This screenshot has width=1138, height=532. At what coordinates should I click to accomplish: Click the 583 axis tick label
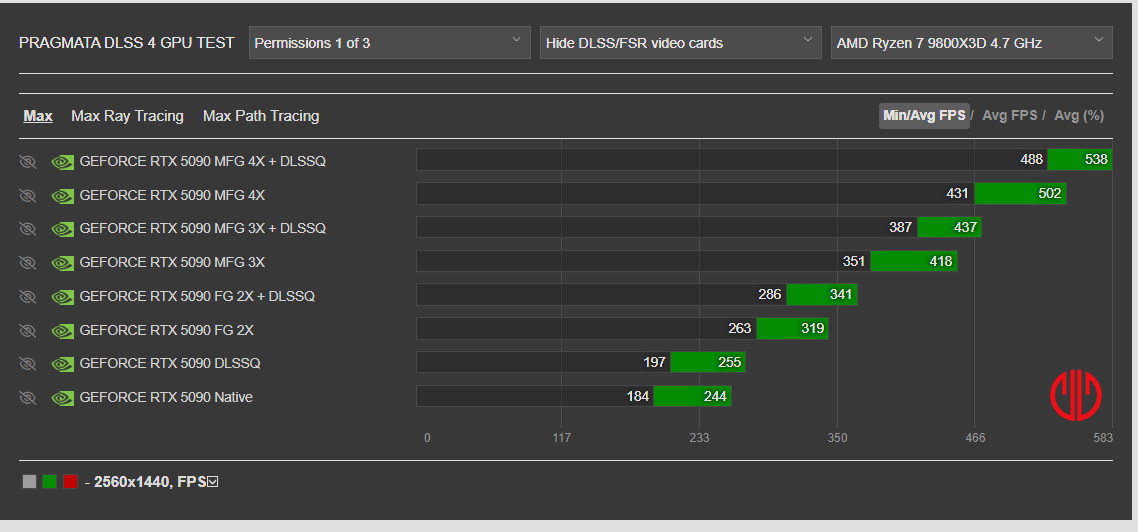pyautogui.click(x=1102, y=438)
